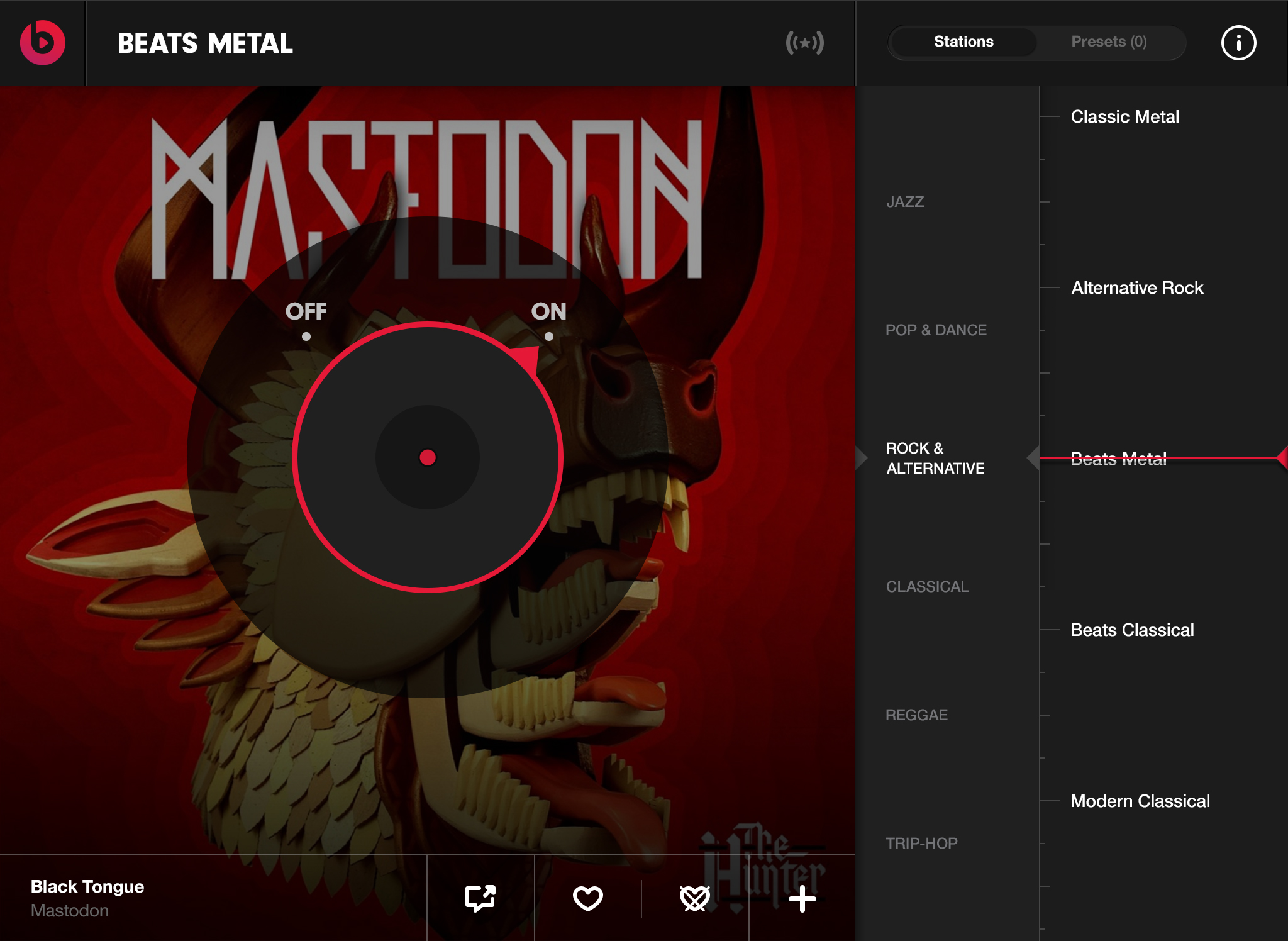The width and height of the screenshot is (1288, 941).
Task: Click the red center of the power dial
Action: 428,457
